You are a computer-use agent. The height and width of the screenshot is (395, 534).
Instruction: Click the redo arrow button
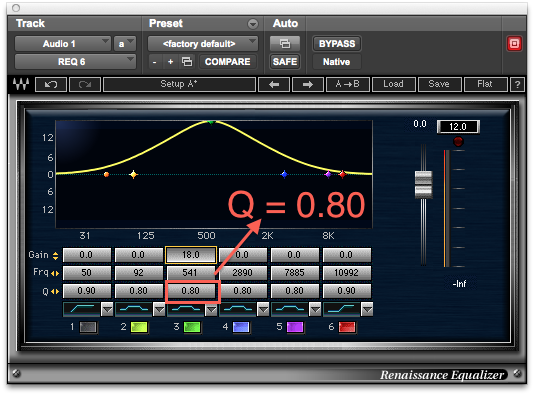pyautogui.click(x=85, y=84)
